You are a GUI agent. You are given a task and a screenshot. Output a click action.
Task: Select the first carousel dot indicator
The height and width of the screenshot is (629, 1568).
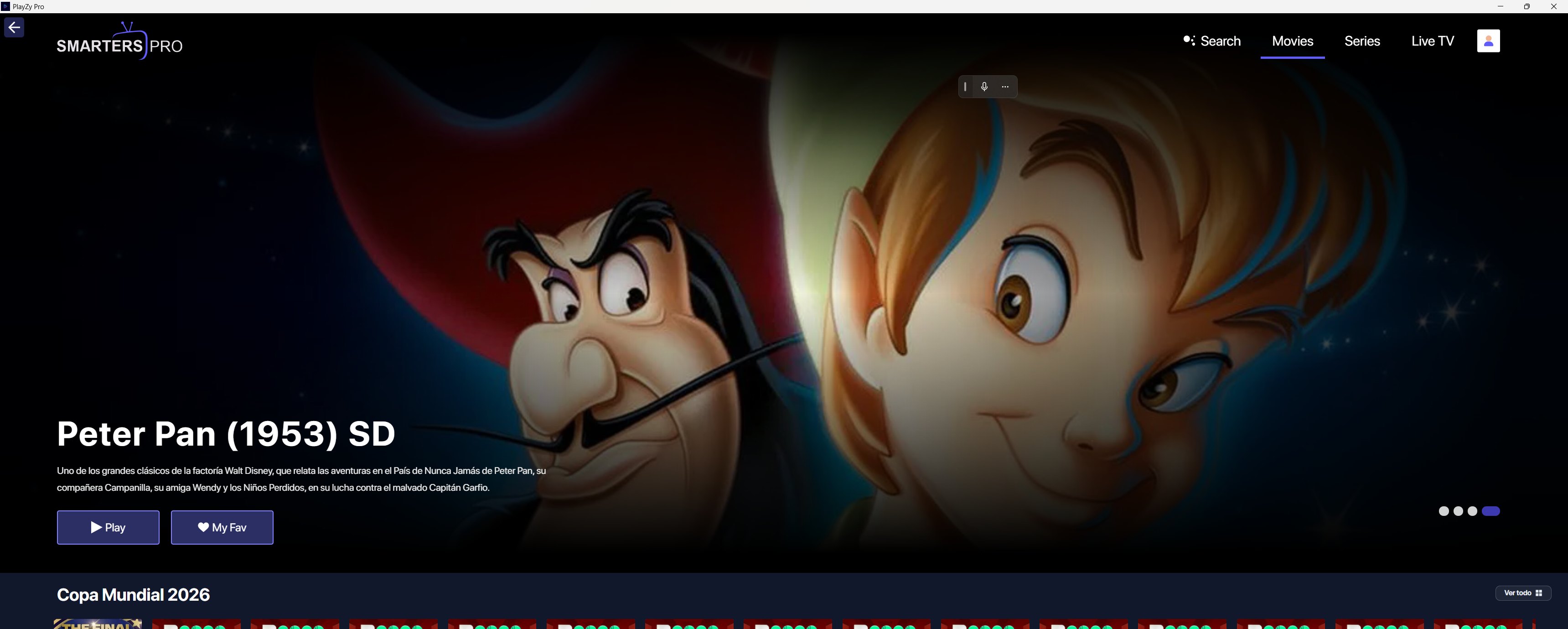pyautogui.click(x=1443, y=511)
